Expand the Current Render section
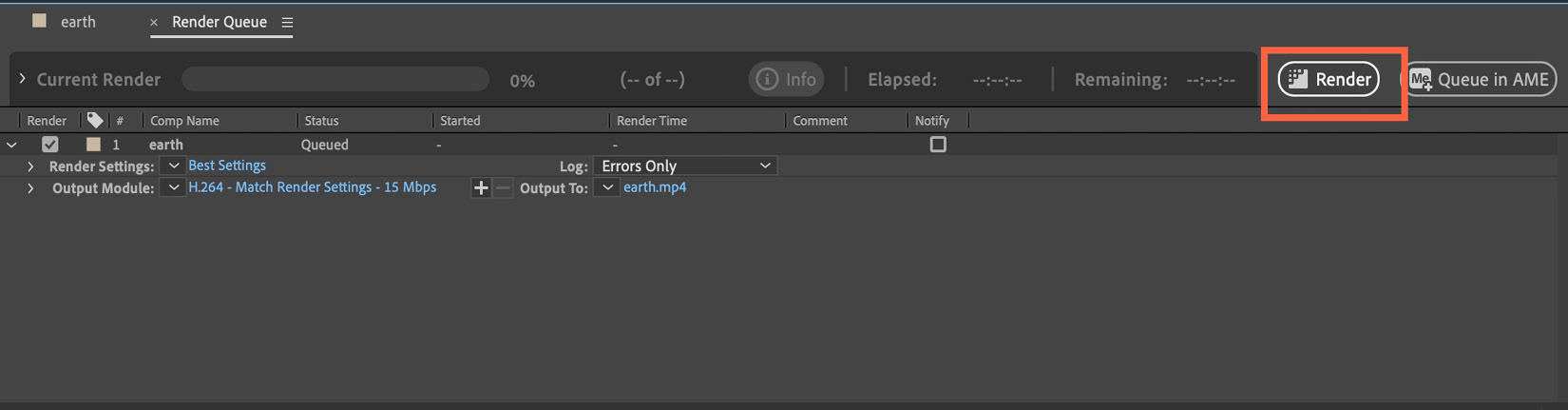Viewport: 1568px width, 410px height. point(22,79)
